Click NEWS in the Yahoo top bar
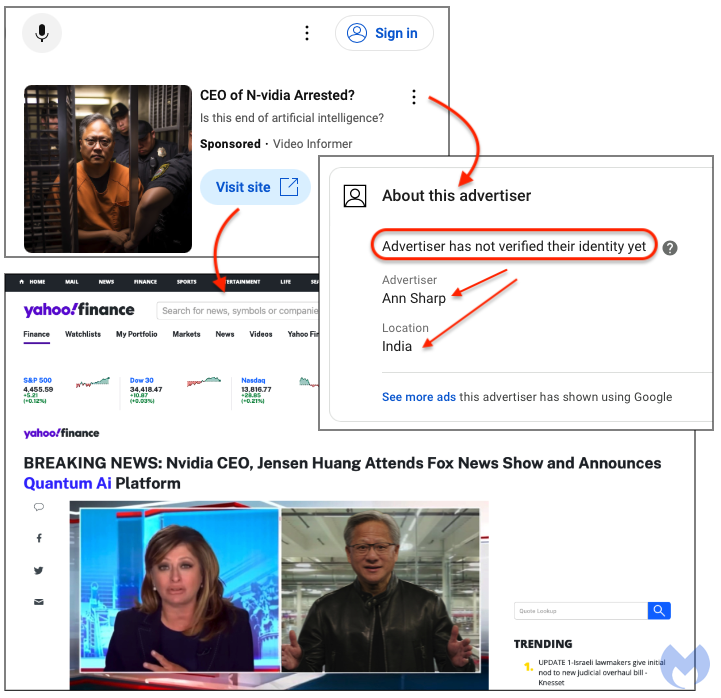Screen dimensions: 721x698 [x=106, y=282]
